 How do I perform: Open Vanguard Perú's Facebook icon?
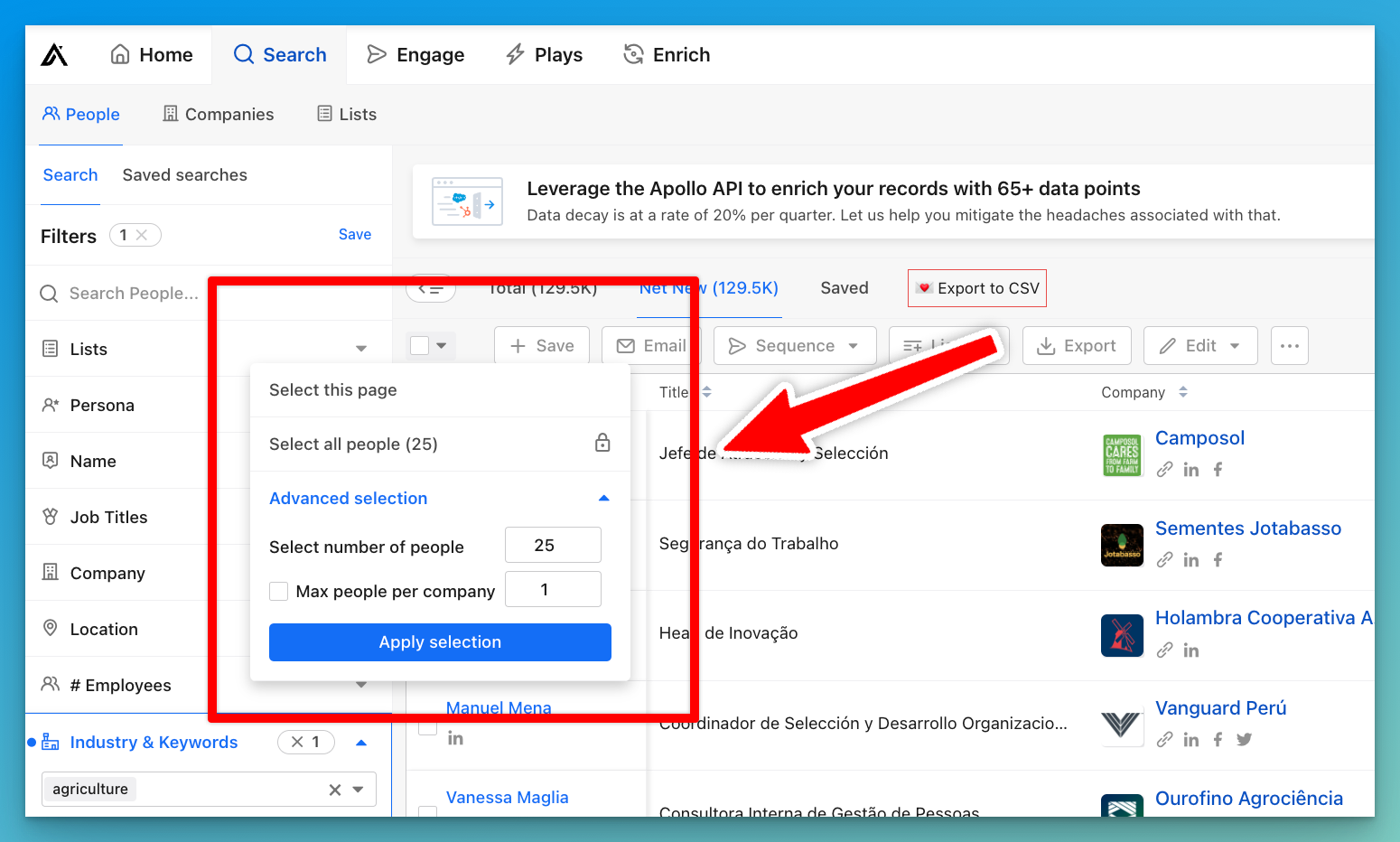point(1218,740)
